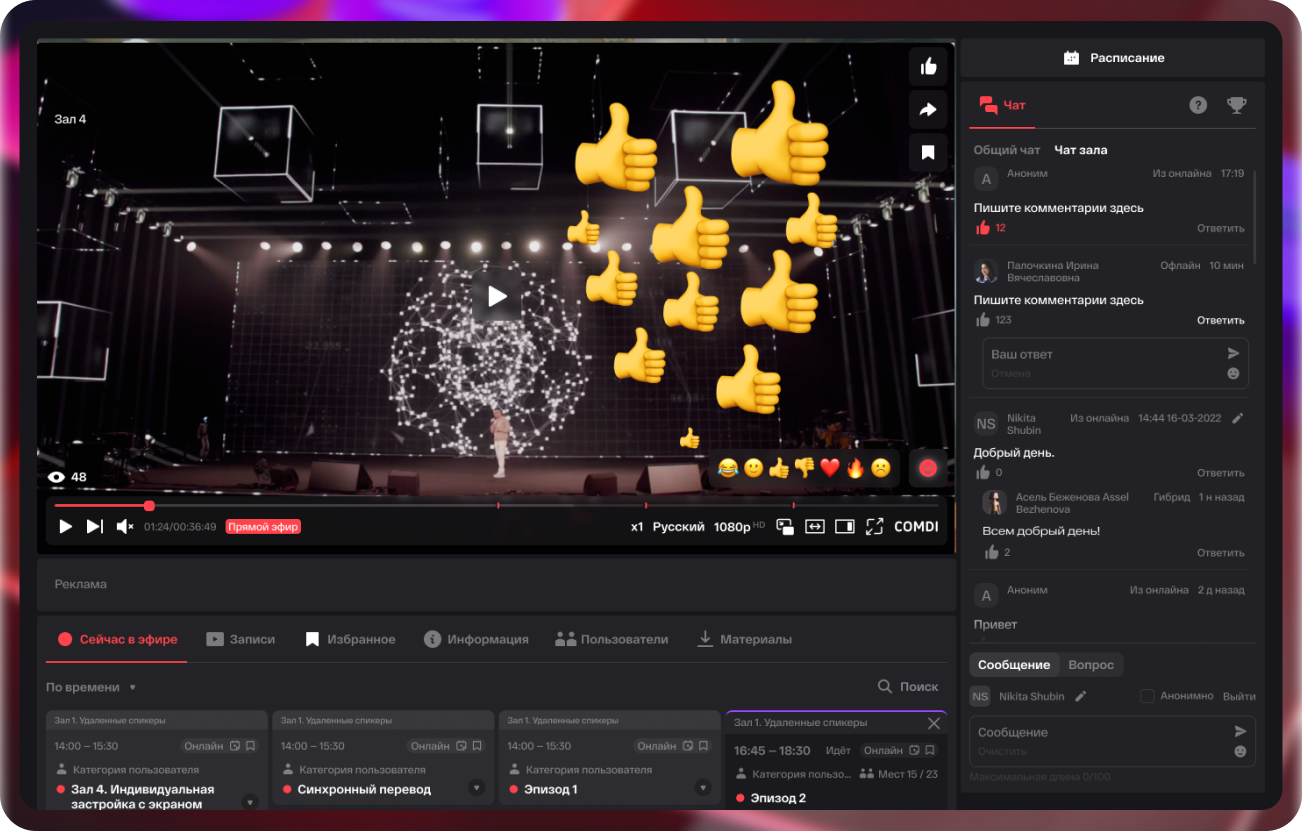This screenshot has height=831, width=1302.
Task: Click the fullscreen icon in player controls
Action: coord(875,526)
